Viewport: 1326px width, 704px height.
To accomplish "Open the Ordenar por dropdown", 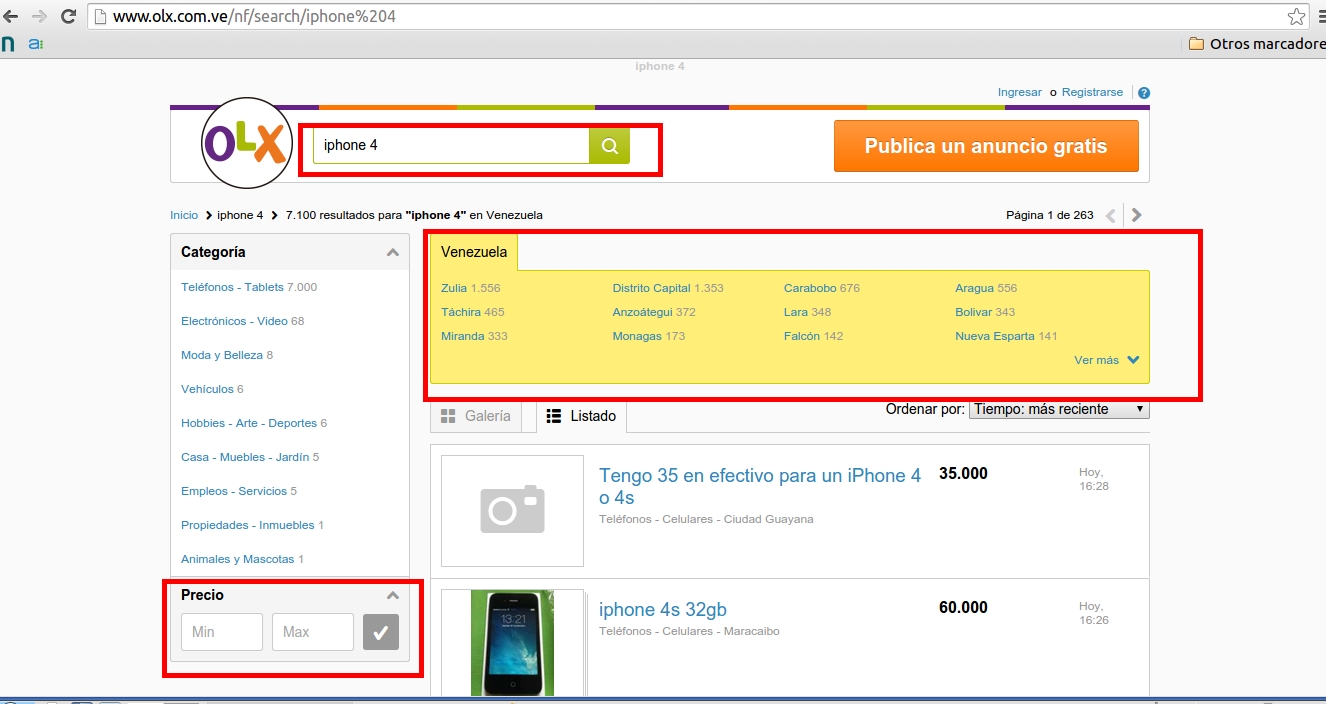I will 1059,409.
